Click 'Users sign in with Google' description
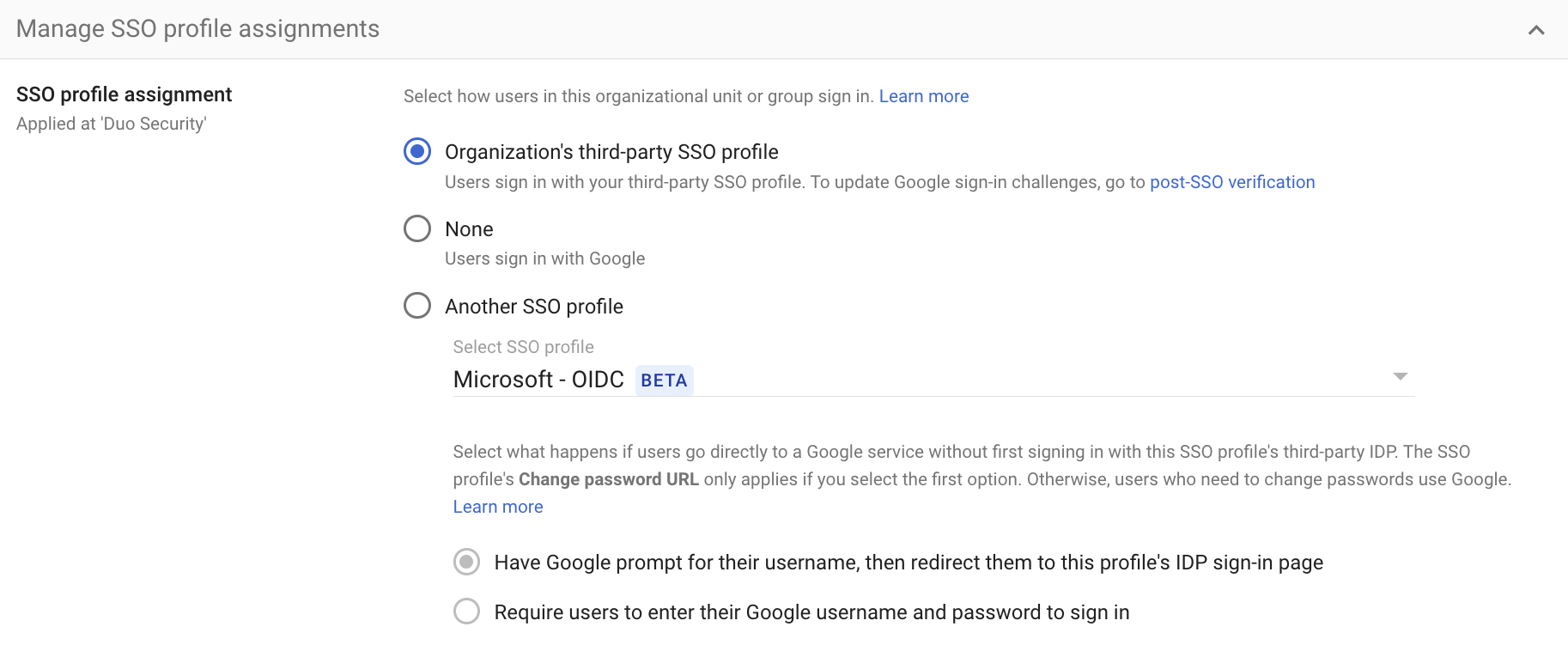The image size is (1568, 651). [544, 259]
